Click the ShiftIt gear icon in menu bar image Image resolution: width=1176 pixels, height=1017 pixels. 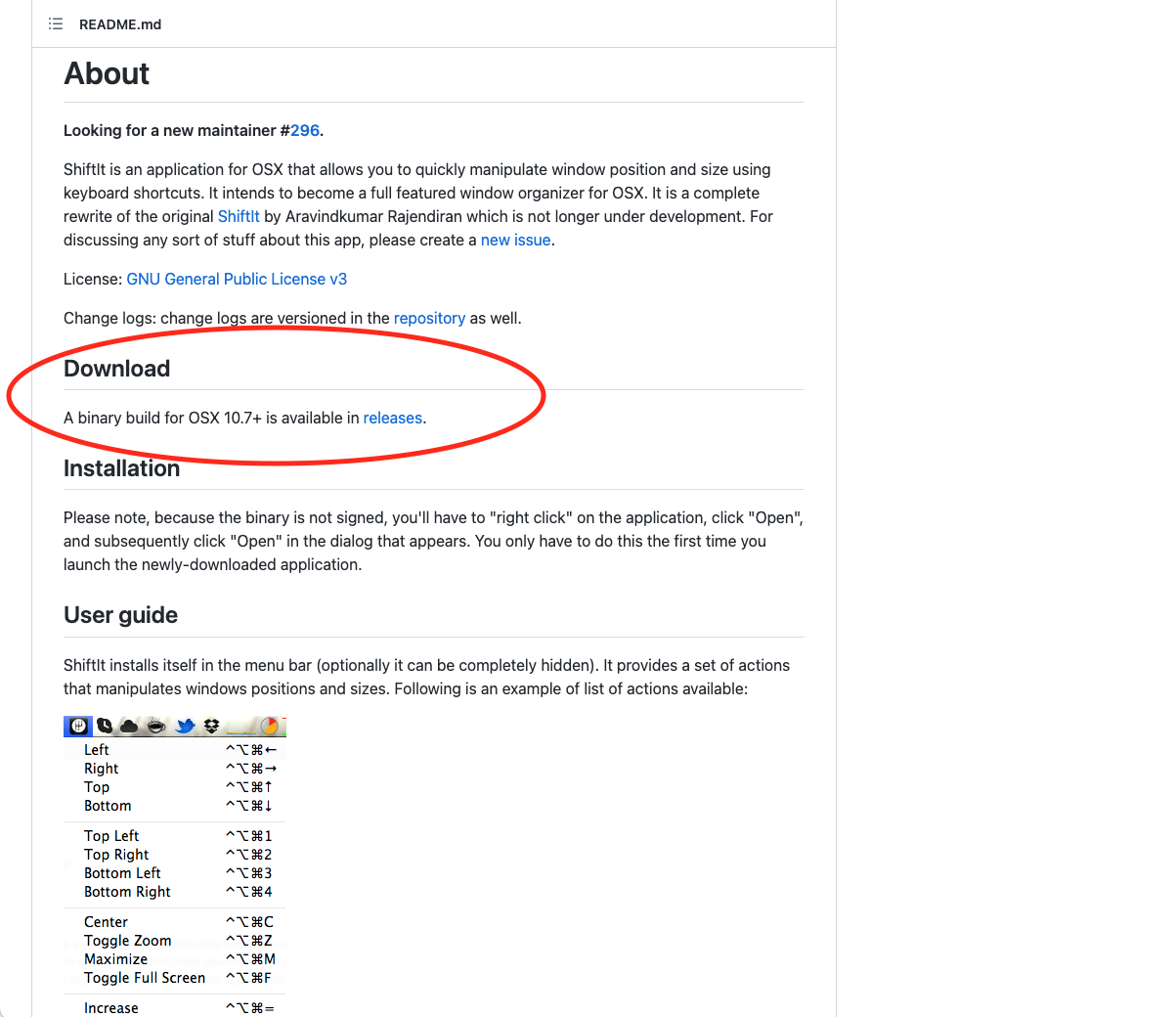[x=78, y=726]
